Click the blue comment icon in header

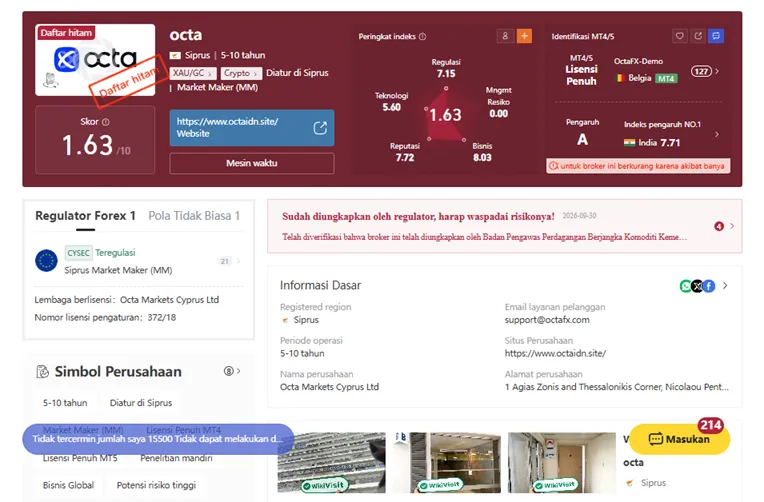click(716, 36)
